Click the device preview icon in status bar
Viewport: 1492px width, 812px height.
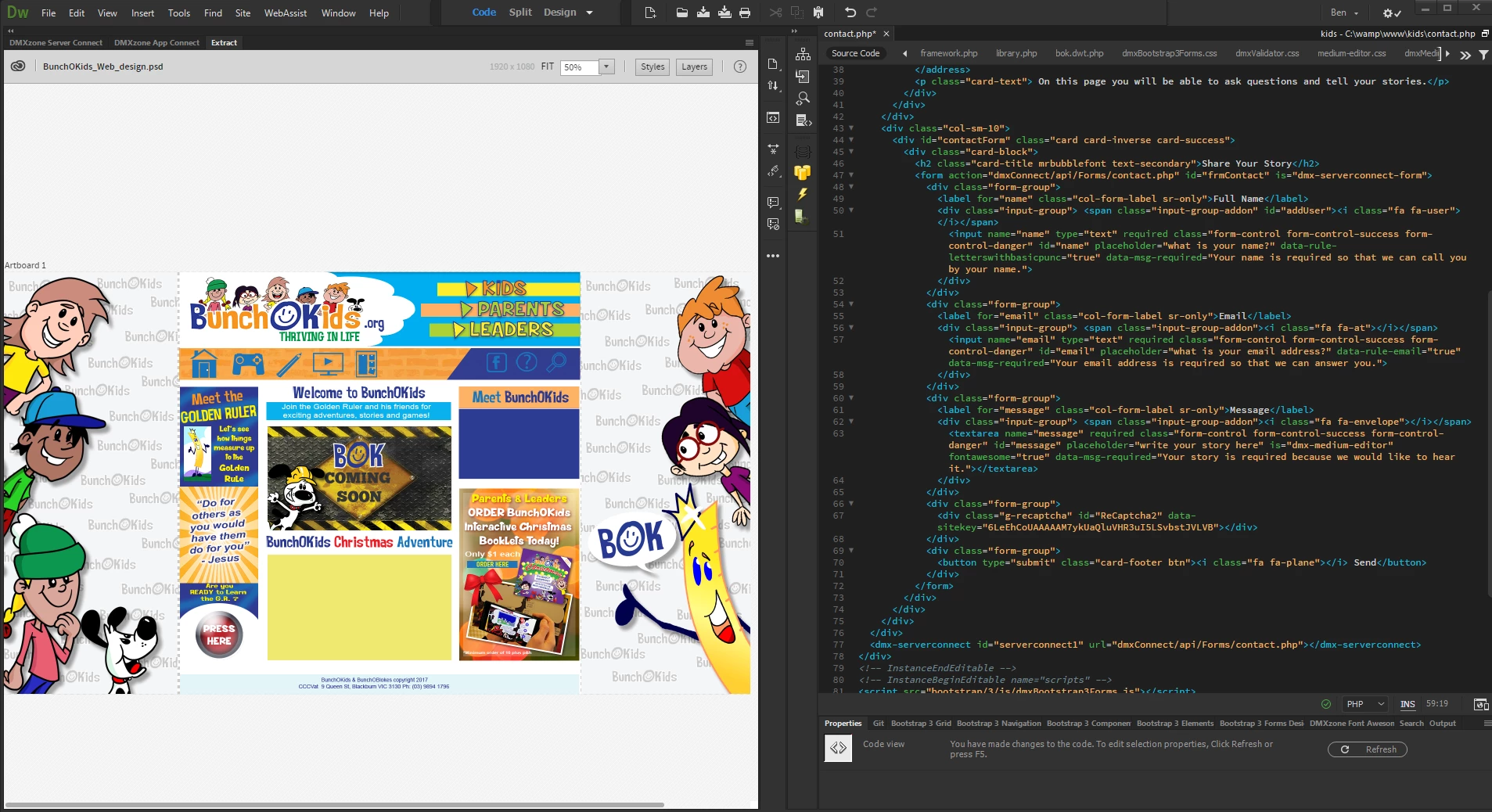(x=1480, y=704)
